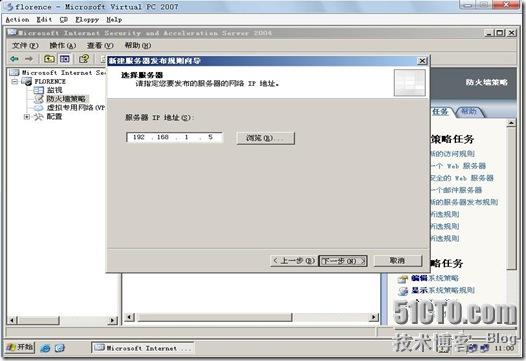Click the 浏览(B)... browse button

pyautogui.click(x=266, y=138)
